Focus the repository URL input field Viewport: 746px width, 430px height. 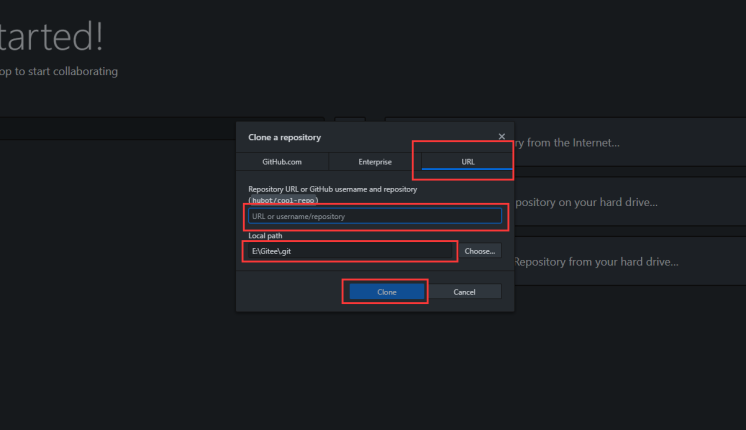[374, 216]
